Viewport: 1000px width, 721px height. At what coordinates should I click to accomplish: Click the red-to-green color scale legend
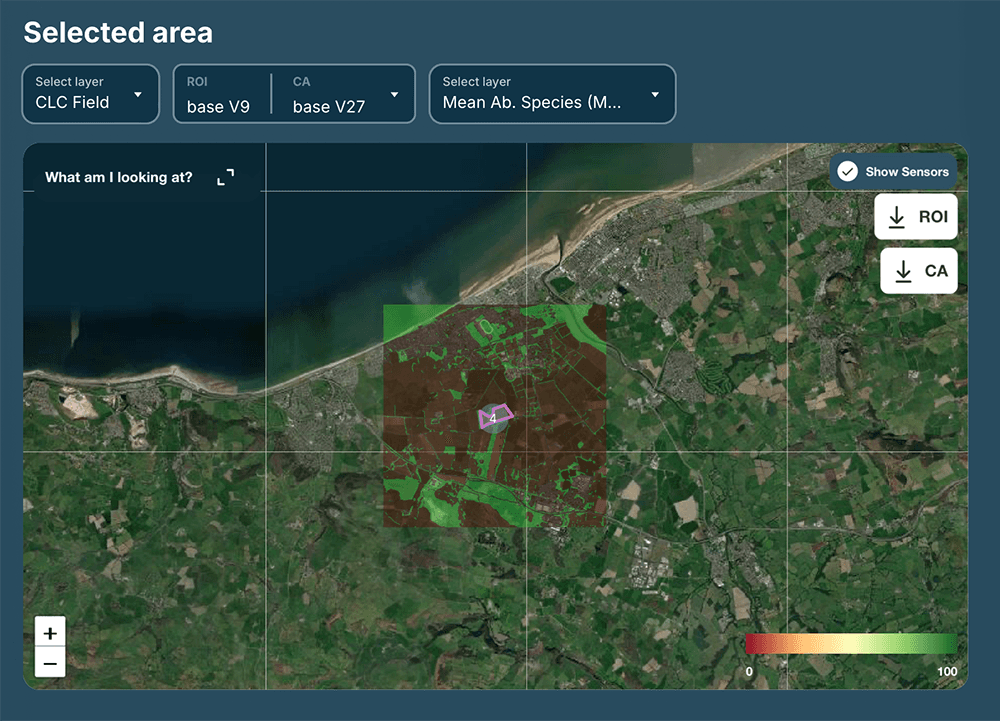pyautogui.click(x=851, y=643)
